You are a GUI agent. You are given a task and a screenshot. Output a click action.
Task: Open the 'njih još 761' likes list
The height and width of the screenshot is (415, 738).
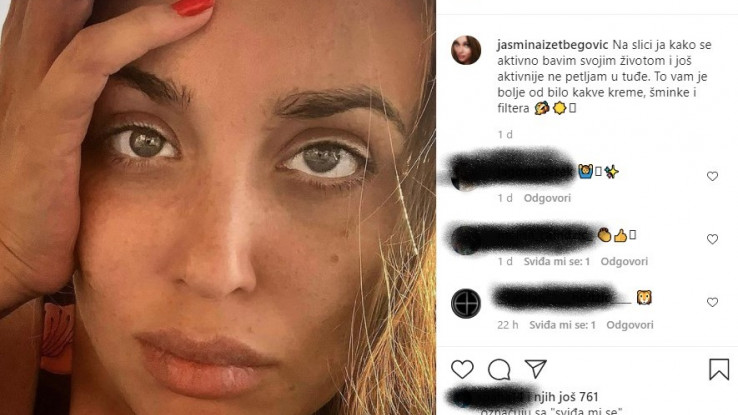coord(566,397)
